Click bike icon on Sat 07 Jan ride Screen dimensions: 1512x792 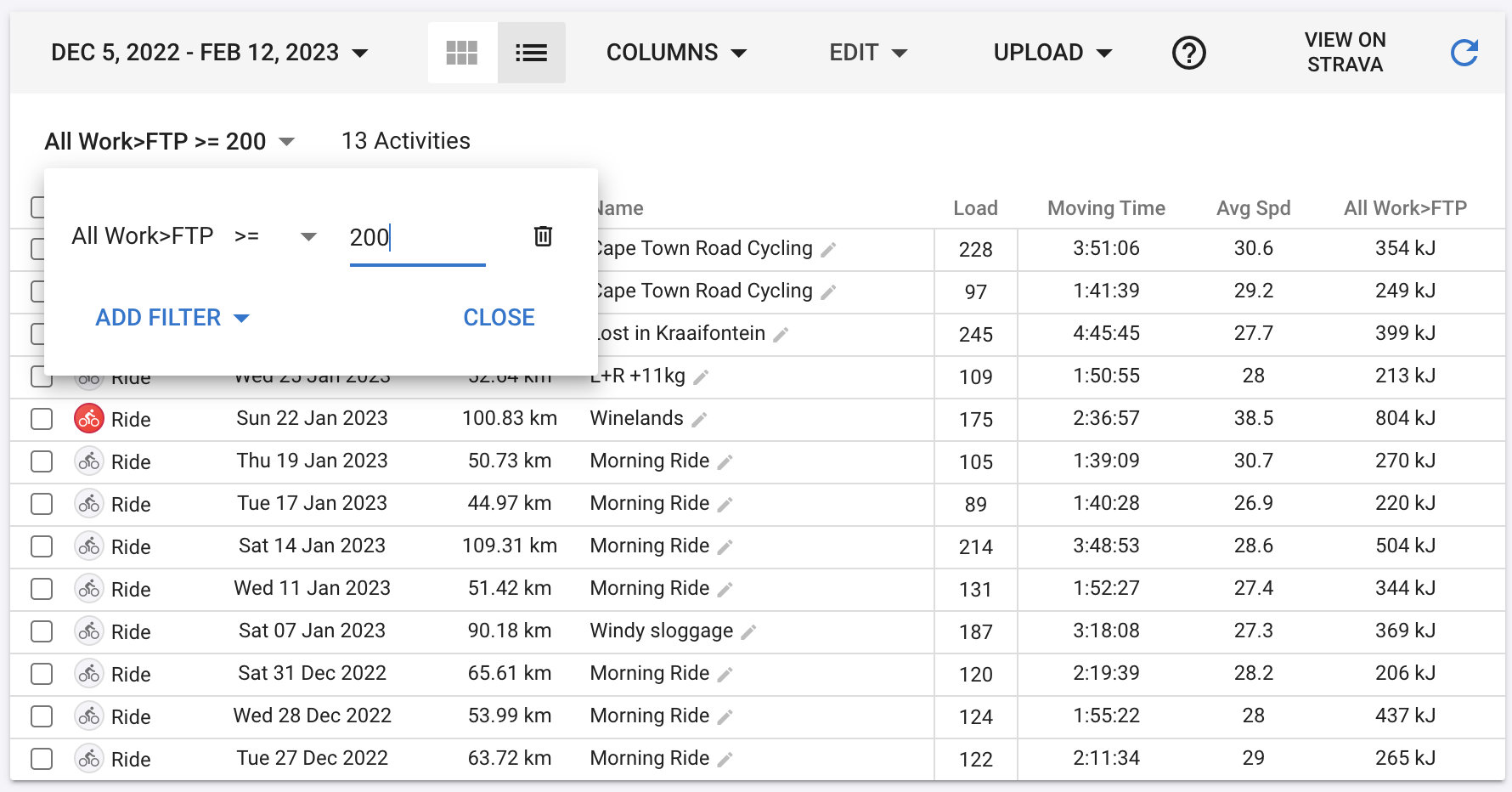click(x=89, y=631)
